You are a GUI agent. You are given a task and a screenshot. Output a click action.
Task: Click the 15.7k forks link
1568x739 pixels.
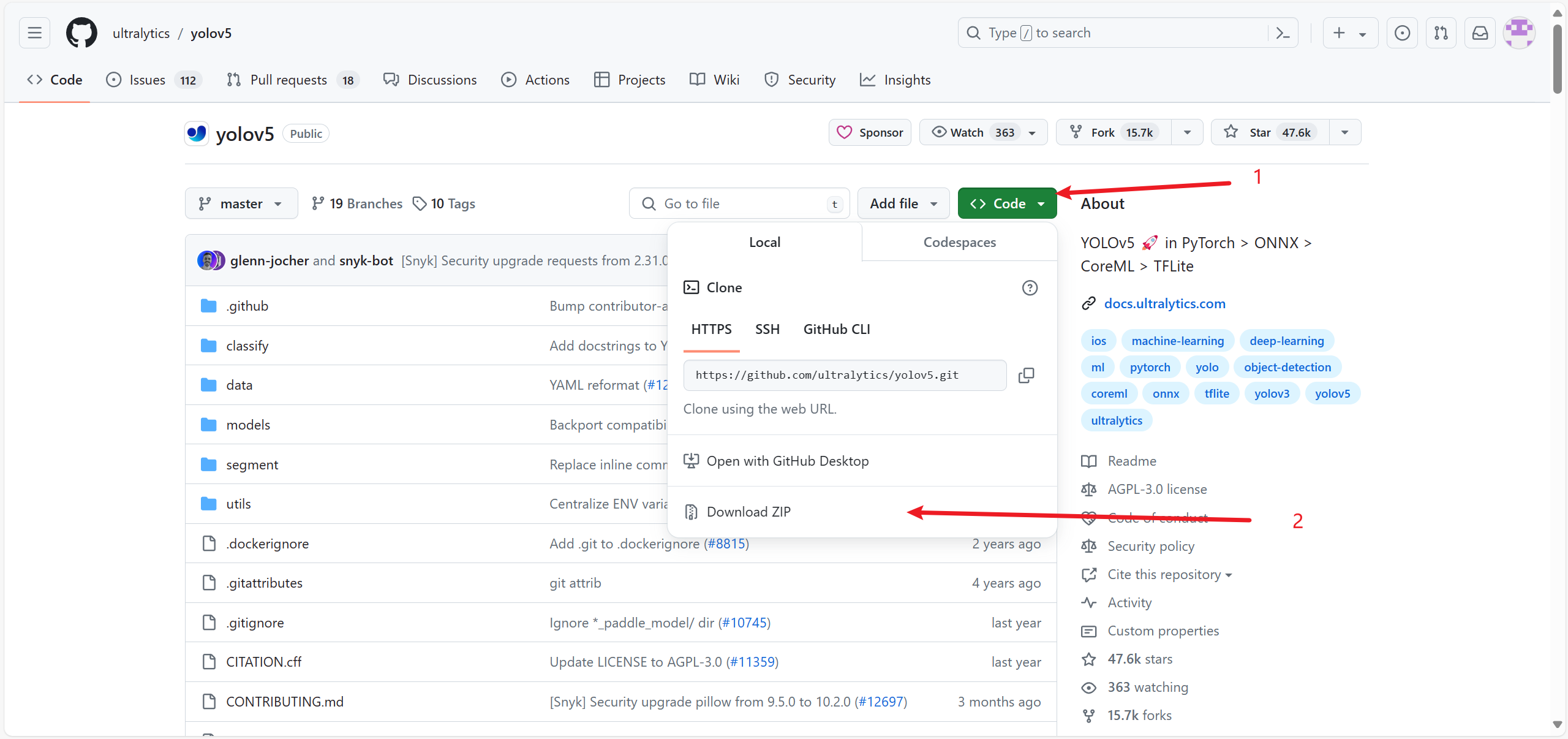[1139, 716]
